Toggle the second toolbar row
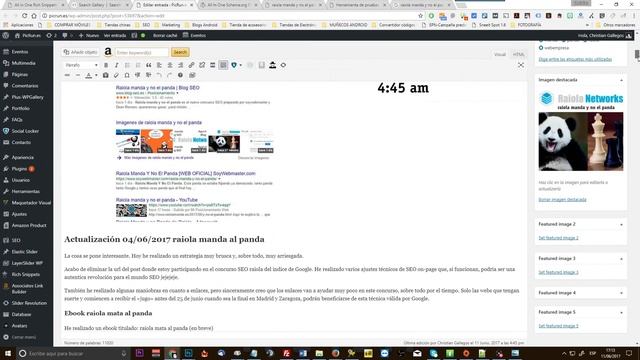The width and height of the screenshot is (640, 360). pyautogui.click(x=223, y=65)
